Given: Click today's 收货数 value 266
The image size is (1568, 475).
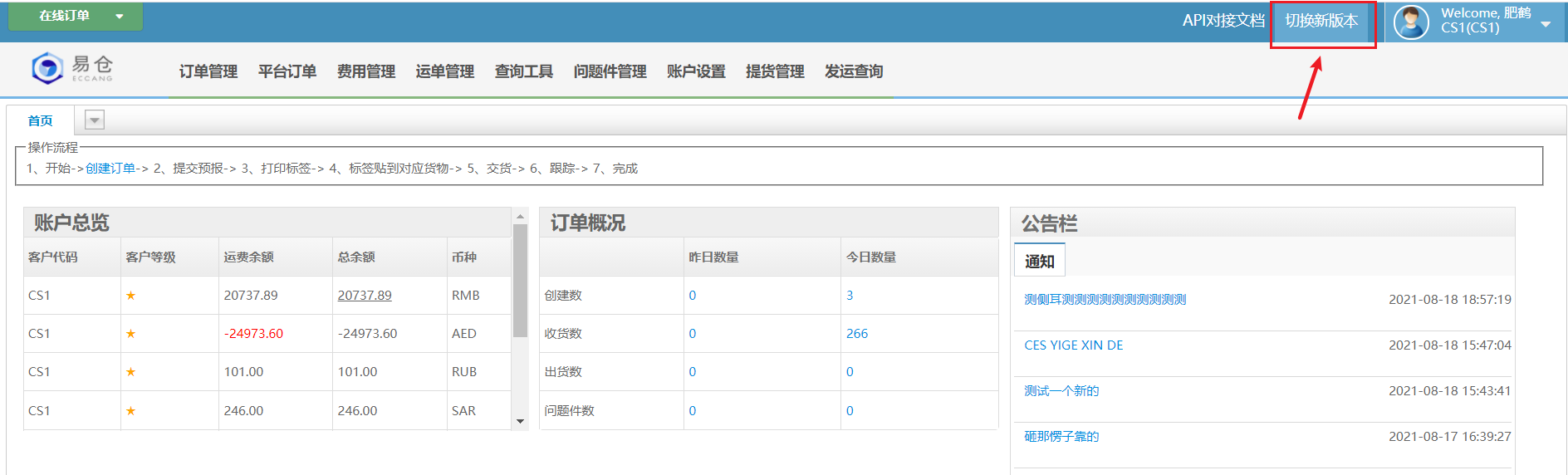Looking at the screenshot, I should pos(856,334).
